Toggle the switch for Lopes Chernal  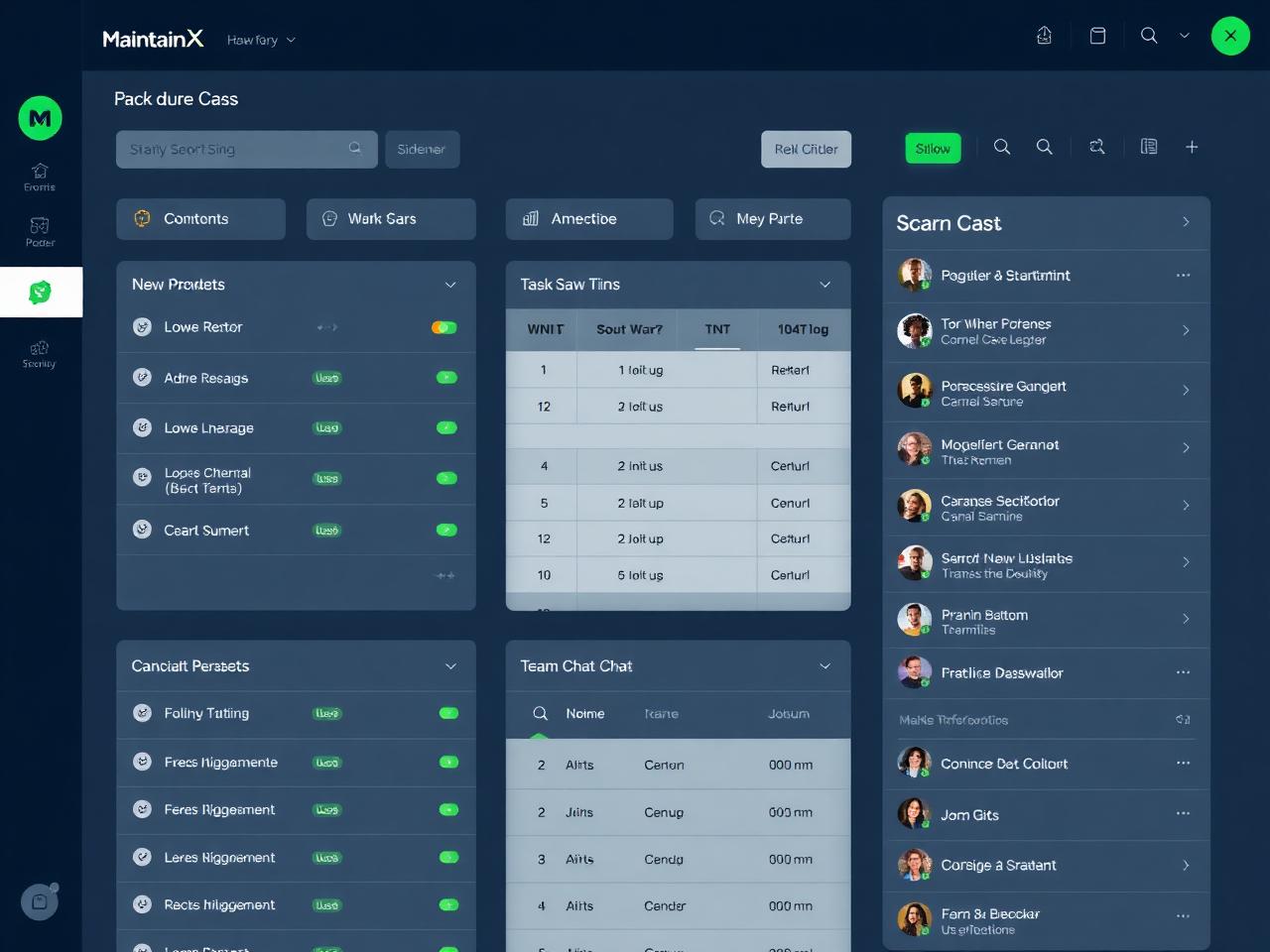coord(446,478)
